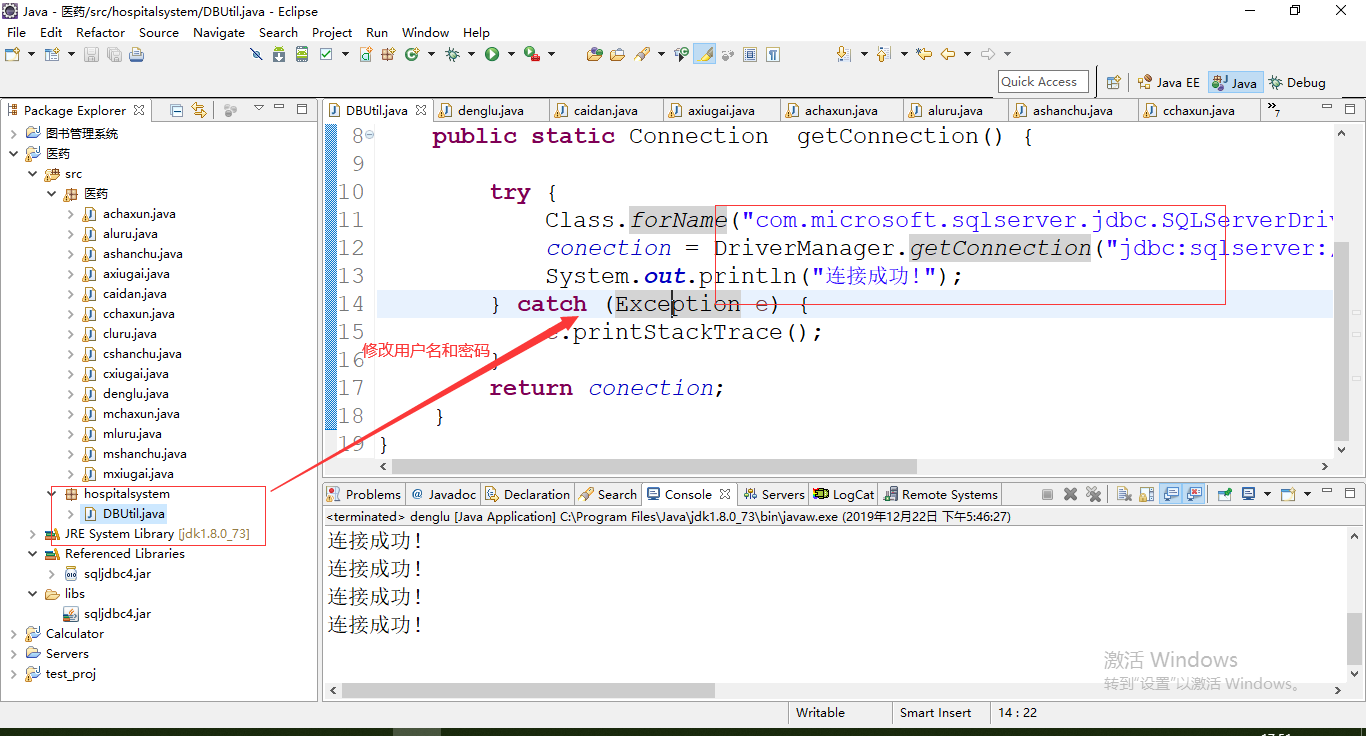Click the Last Edit Location icon
The image size is (1366, 736).
924,54
